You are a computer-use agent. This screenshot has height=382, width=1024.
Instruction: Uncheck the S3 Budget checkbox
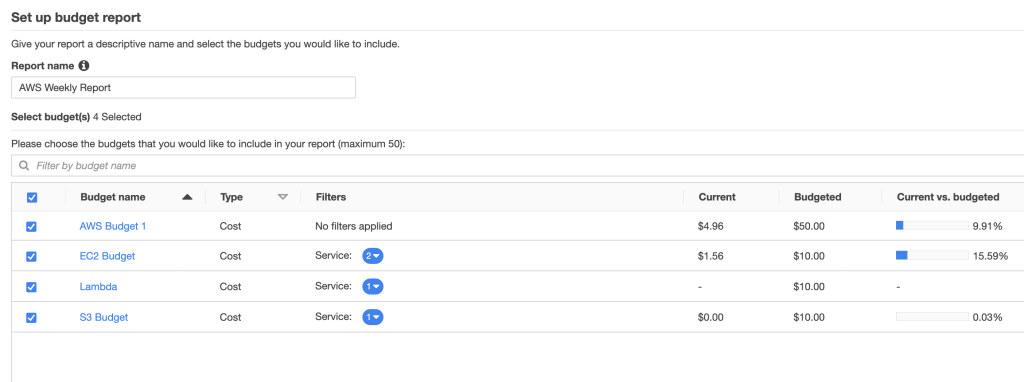pos(31,317)
